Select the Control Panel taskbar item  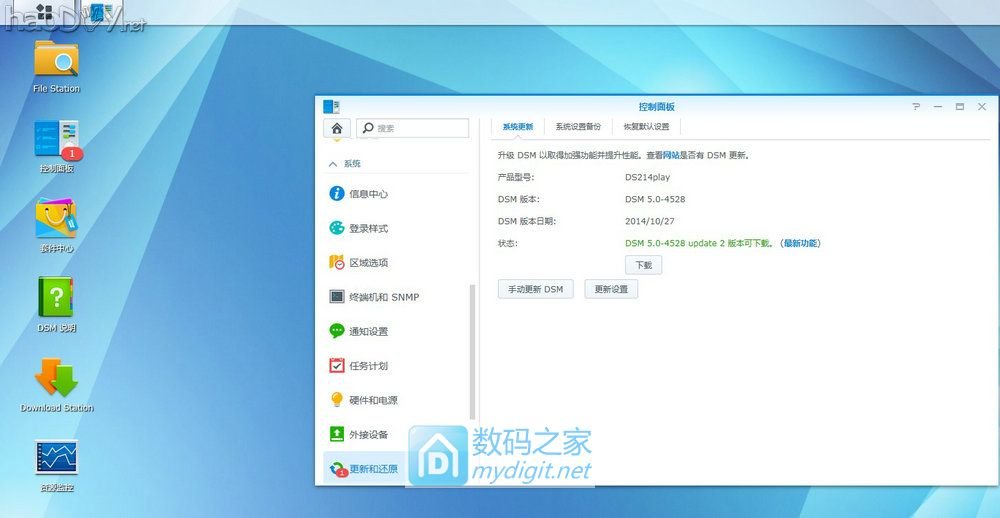101,12
